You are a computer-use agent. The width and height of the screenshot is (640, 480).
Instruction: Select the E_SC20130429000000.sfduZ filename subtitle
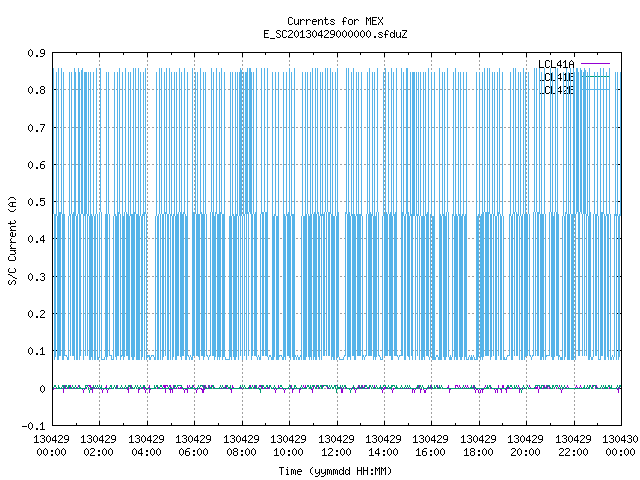(x=335, y=34)
